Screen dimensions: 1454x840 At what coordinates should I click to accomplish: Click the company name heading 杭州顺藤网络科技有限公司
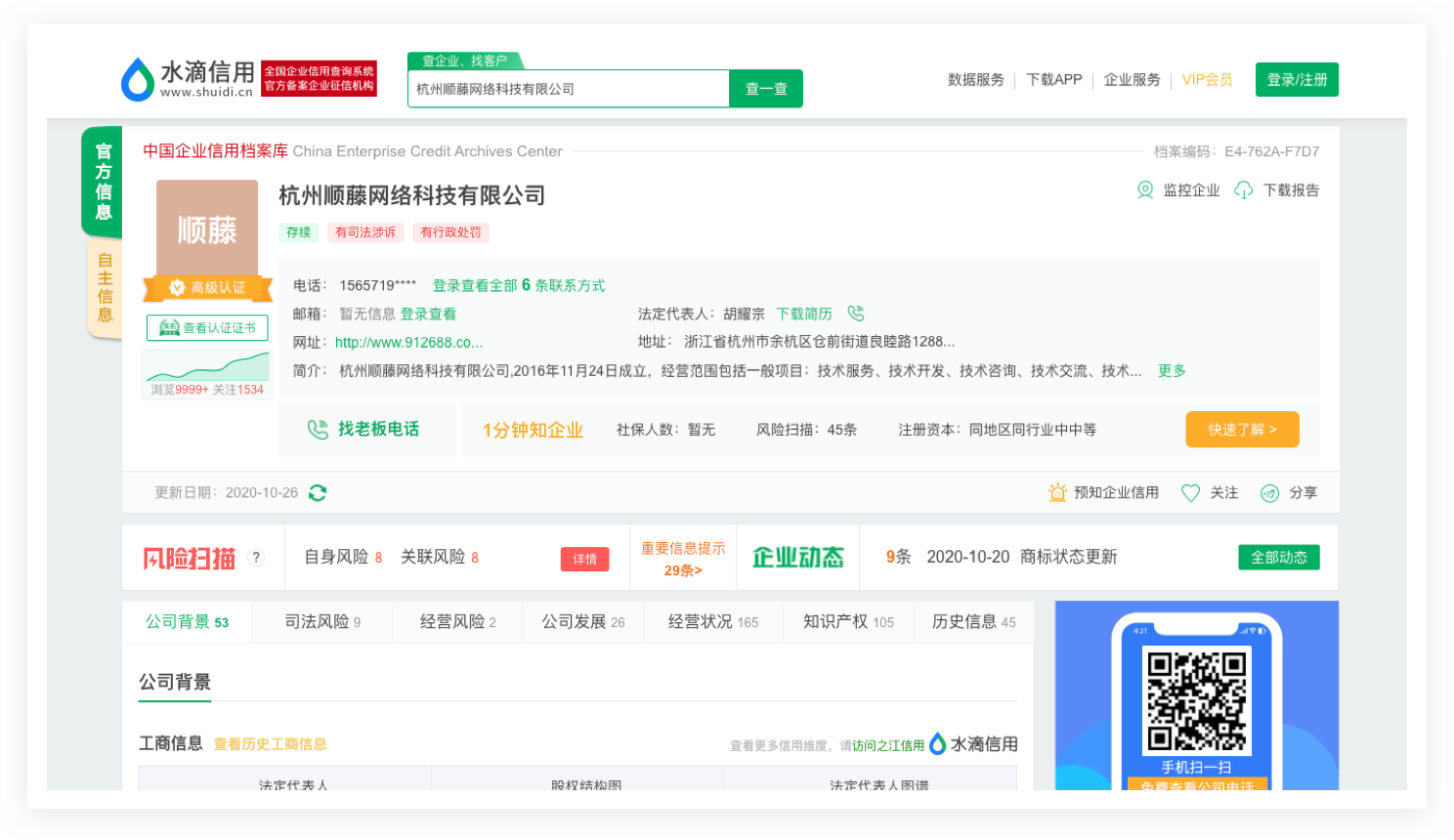tap(412, 195)
